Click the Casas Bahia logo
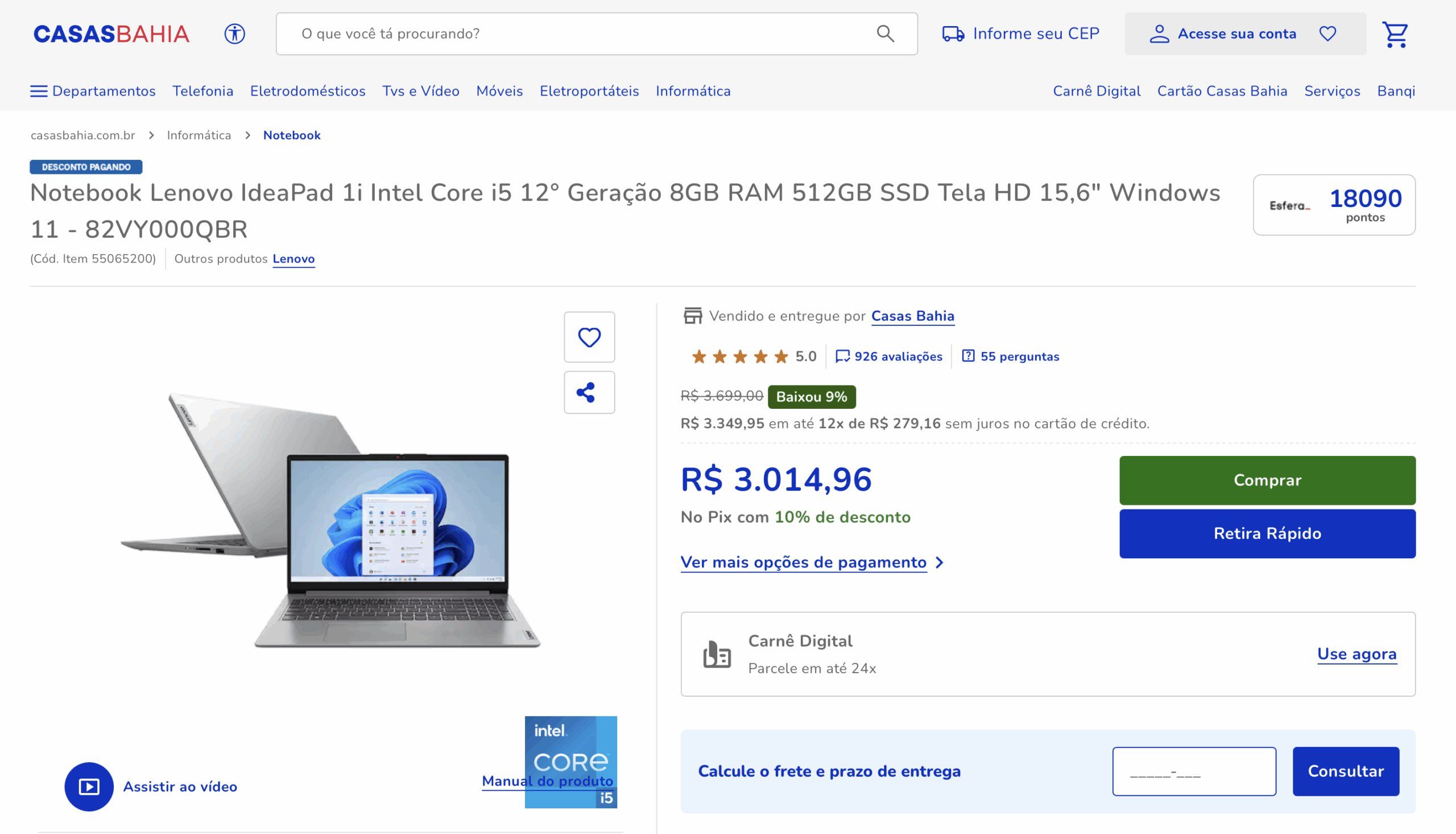Image resolution: width=1456 pixels, height=834 pixels. click(111, 34)
